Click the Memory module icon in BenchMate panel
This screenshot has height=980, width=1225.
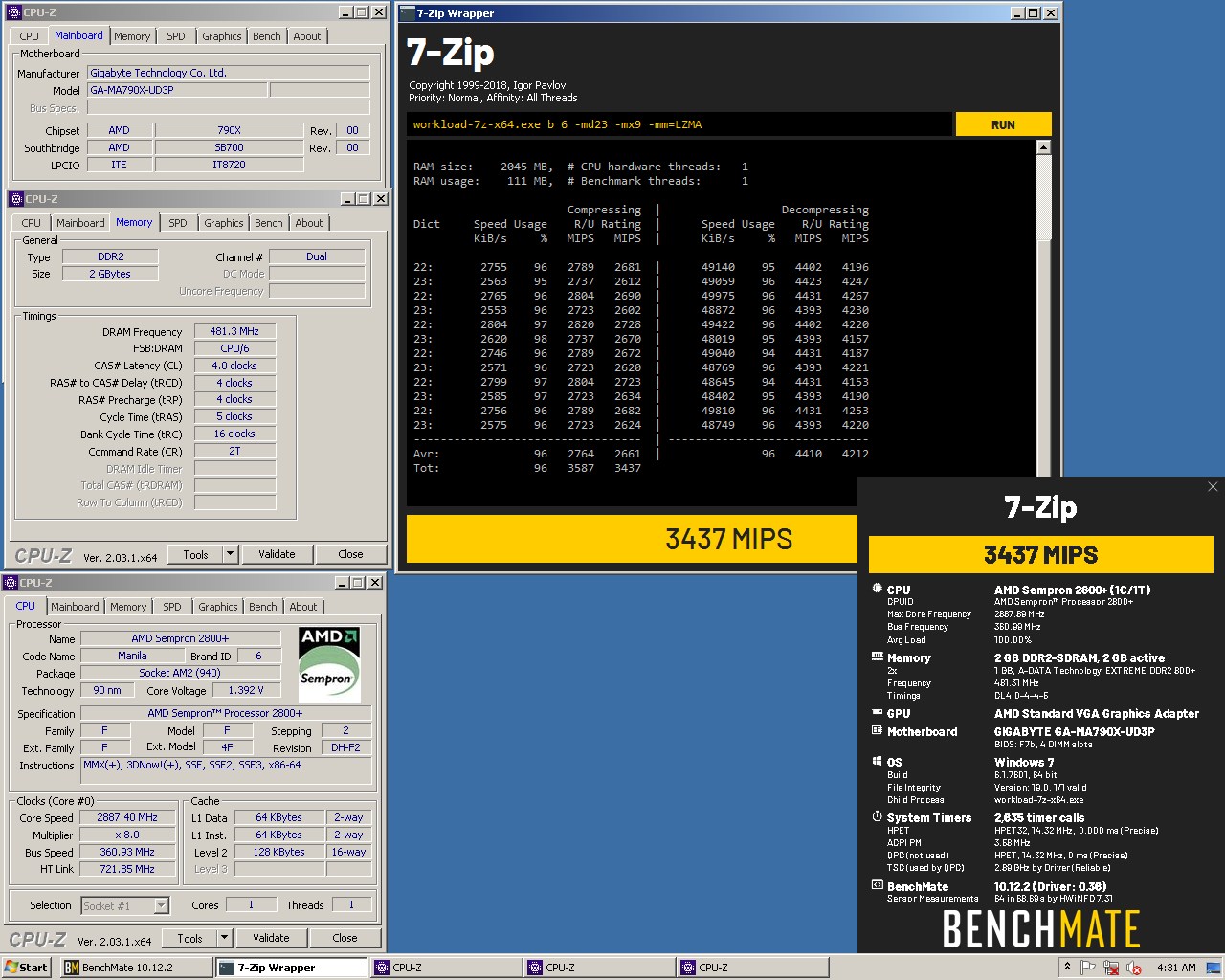[877, 657]
